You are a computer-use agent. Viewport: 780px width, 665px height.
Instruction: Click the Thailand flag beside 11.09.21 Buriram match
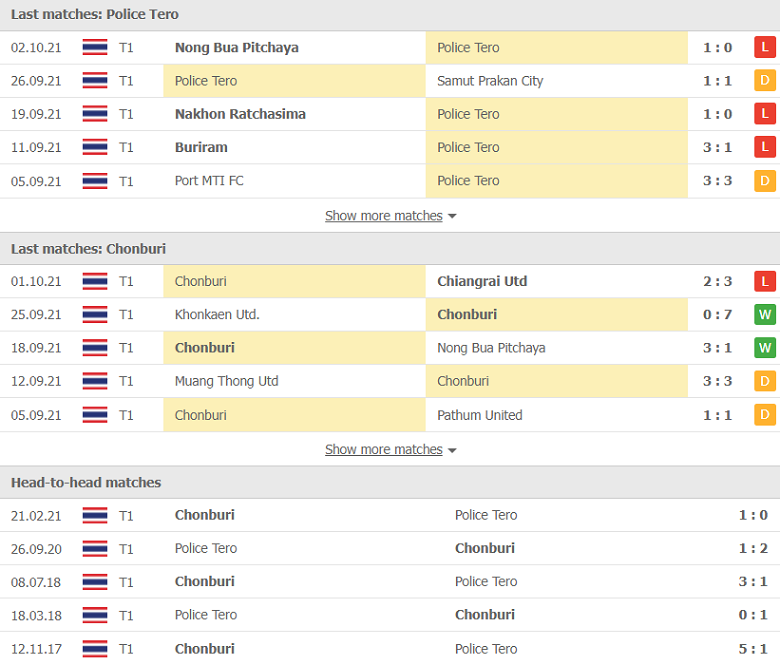coord(95,147)
